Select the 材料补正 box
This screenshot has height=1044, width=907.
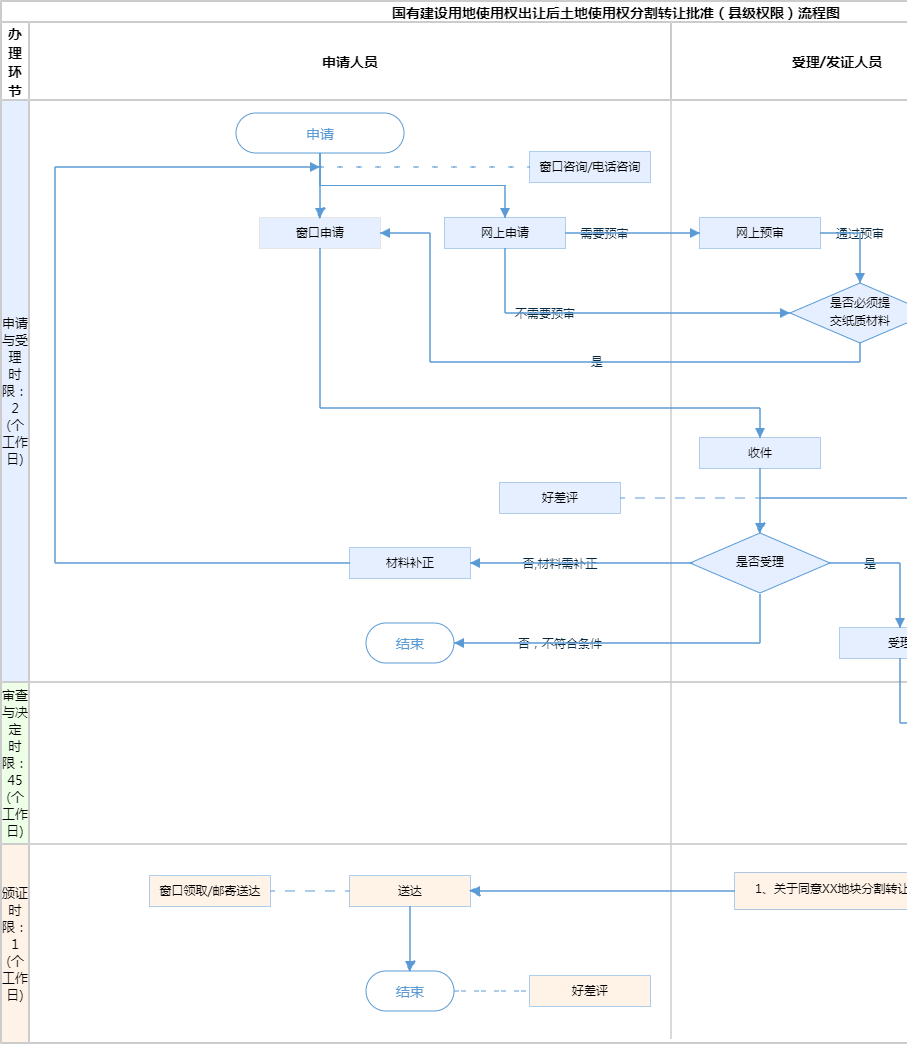(x=409, y=563)
